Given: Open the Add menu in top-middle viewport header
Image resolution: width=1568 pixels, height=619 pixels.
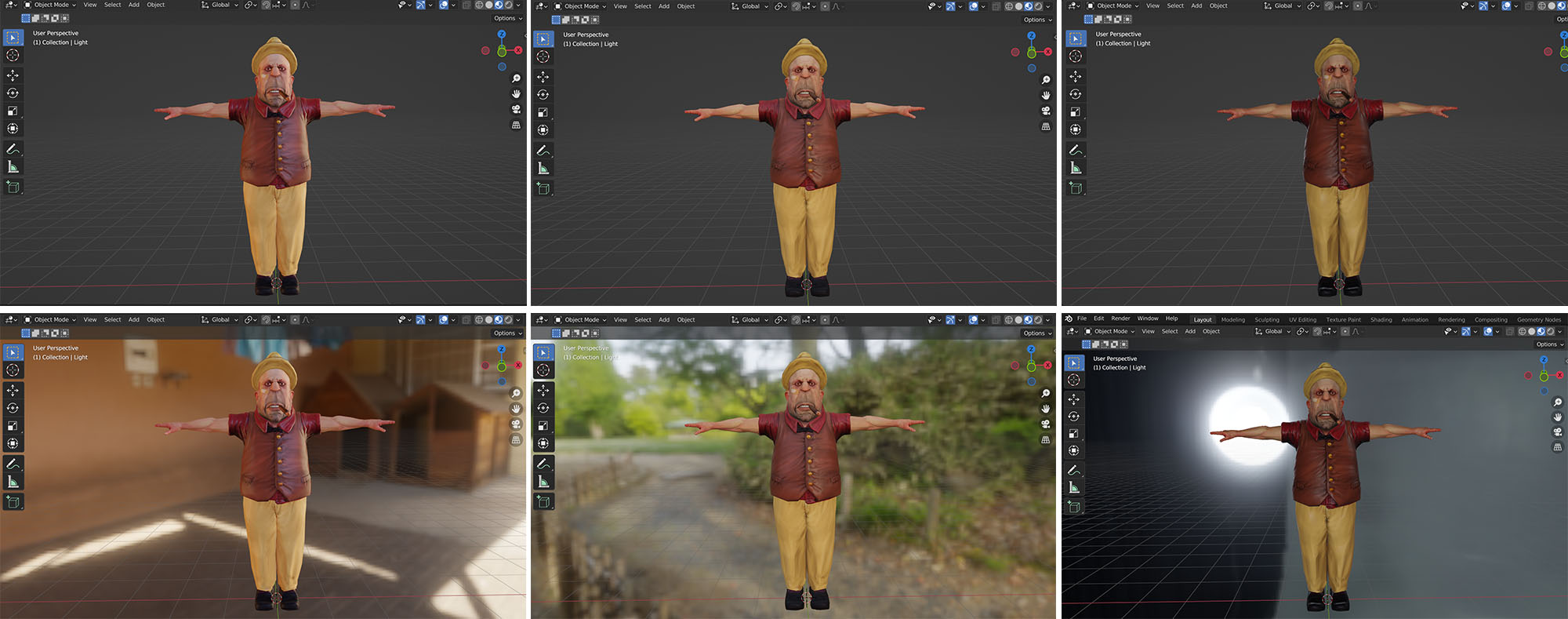Looking at the screenshot, I should 663,6.
